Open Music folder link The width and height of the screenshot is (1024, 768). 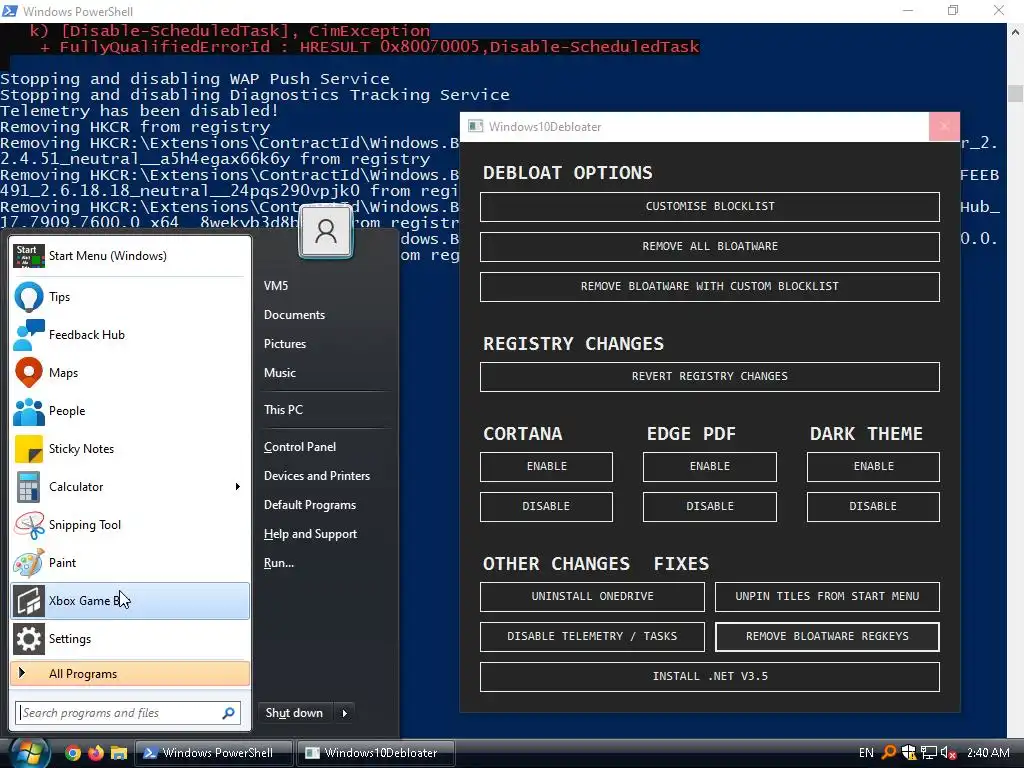[280, 373]
